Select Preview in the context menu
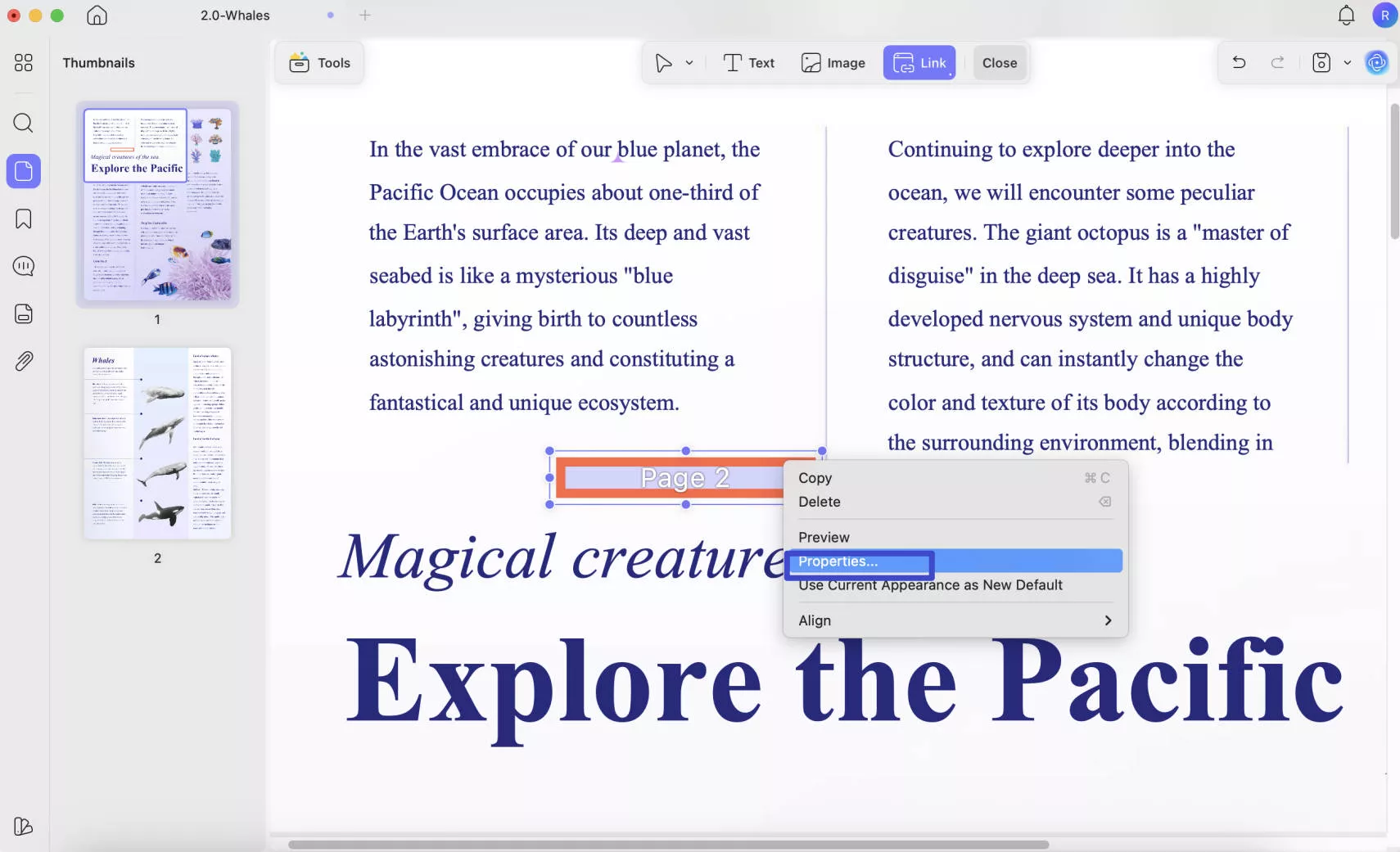The image size is (1400, 852). tap(955, 537)
